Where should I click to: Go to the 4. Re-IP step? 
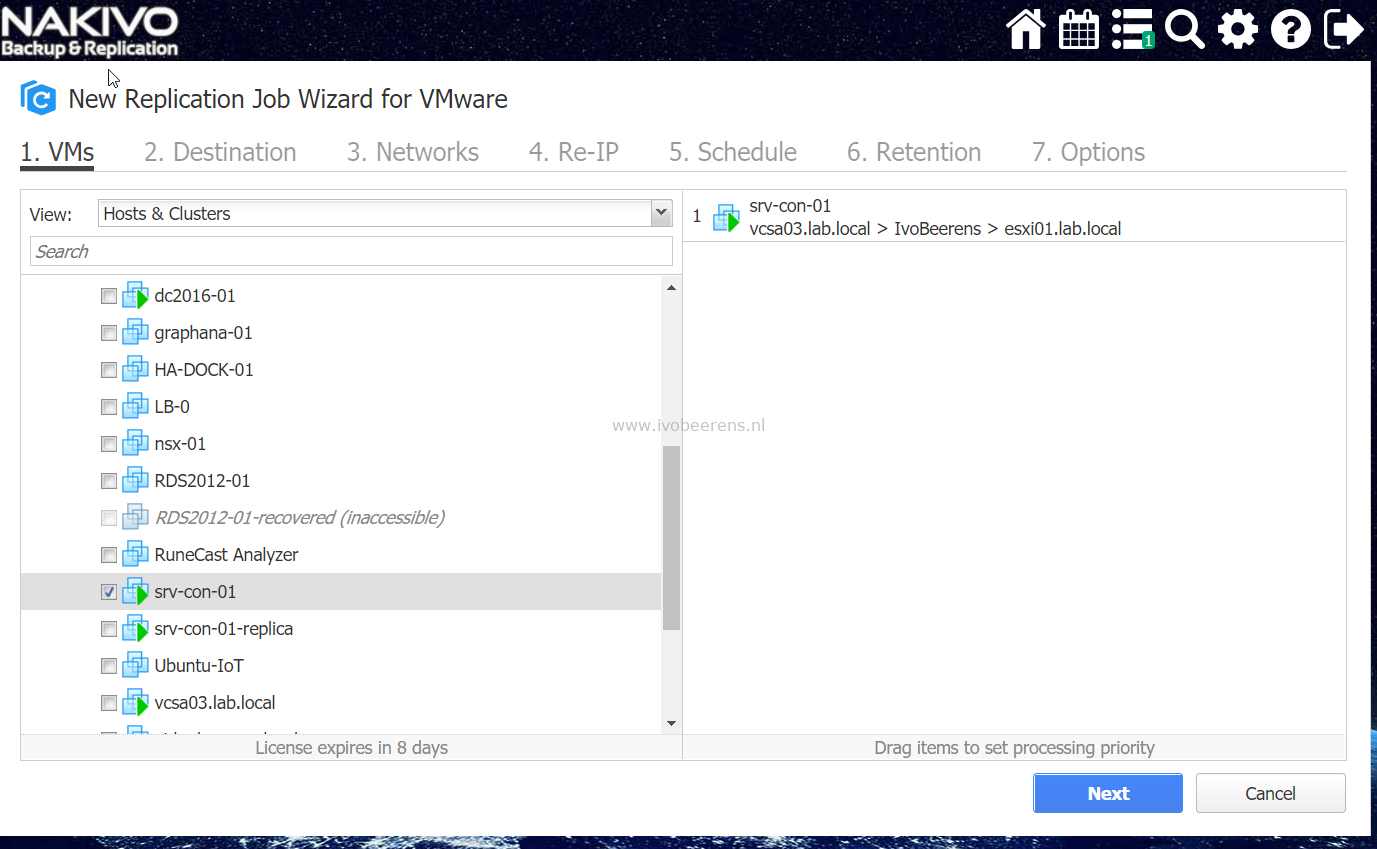point(574,152)
